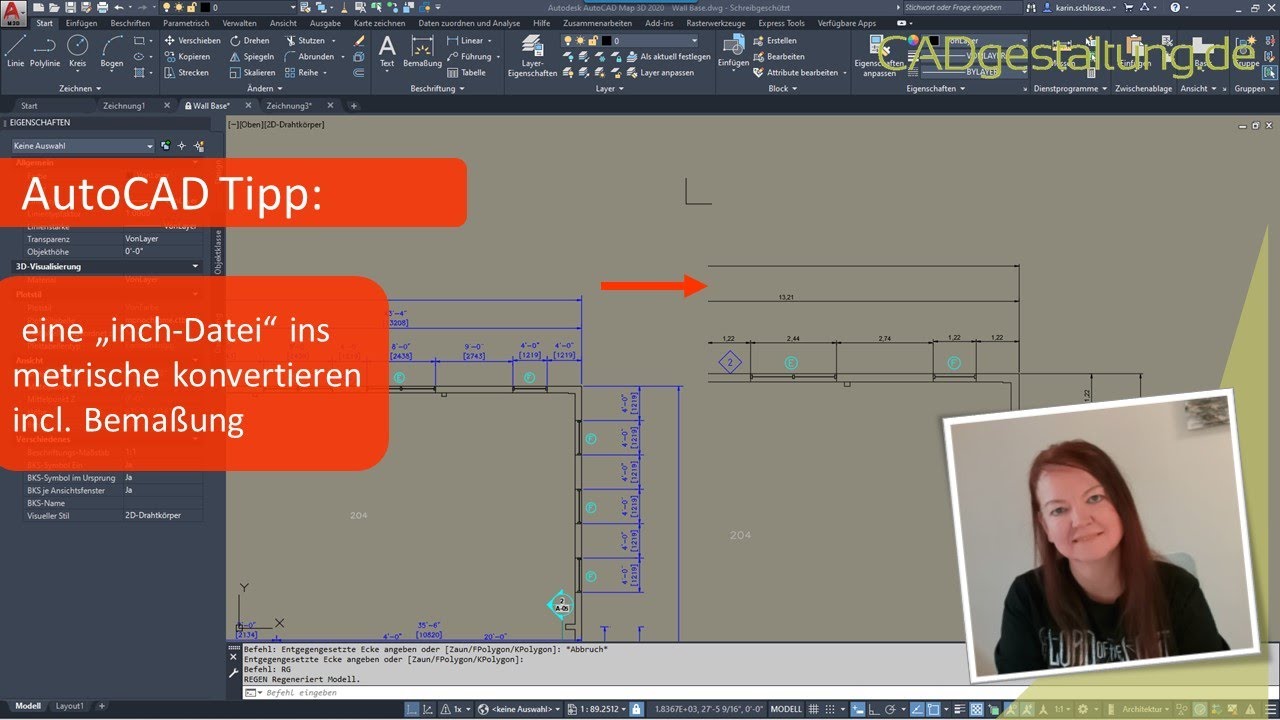Click the Strecken stretch tool
Screen dimensions: 1280x720
point(187,73)
